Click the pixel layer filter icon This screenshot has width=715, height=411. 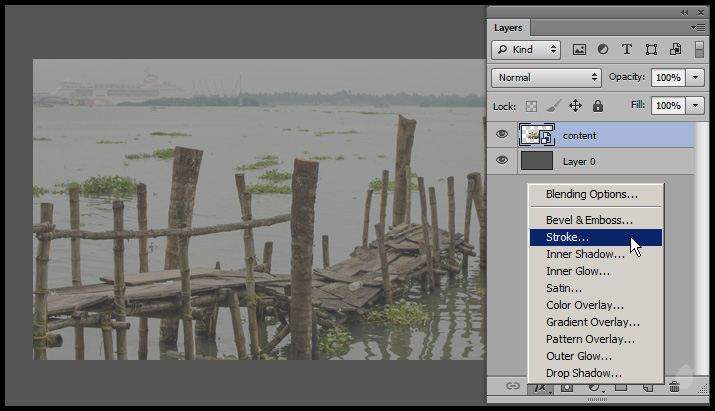(x=579, y=49)
